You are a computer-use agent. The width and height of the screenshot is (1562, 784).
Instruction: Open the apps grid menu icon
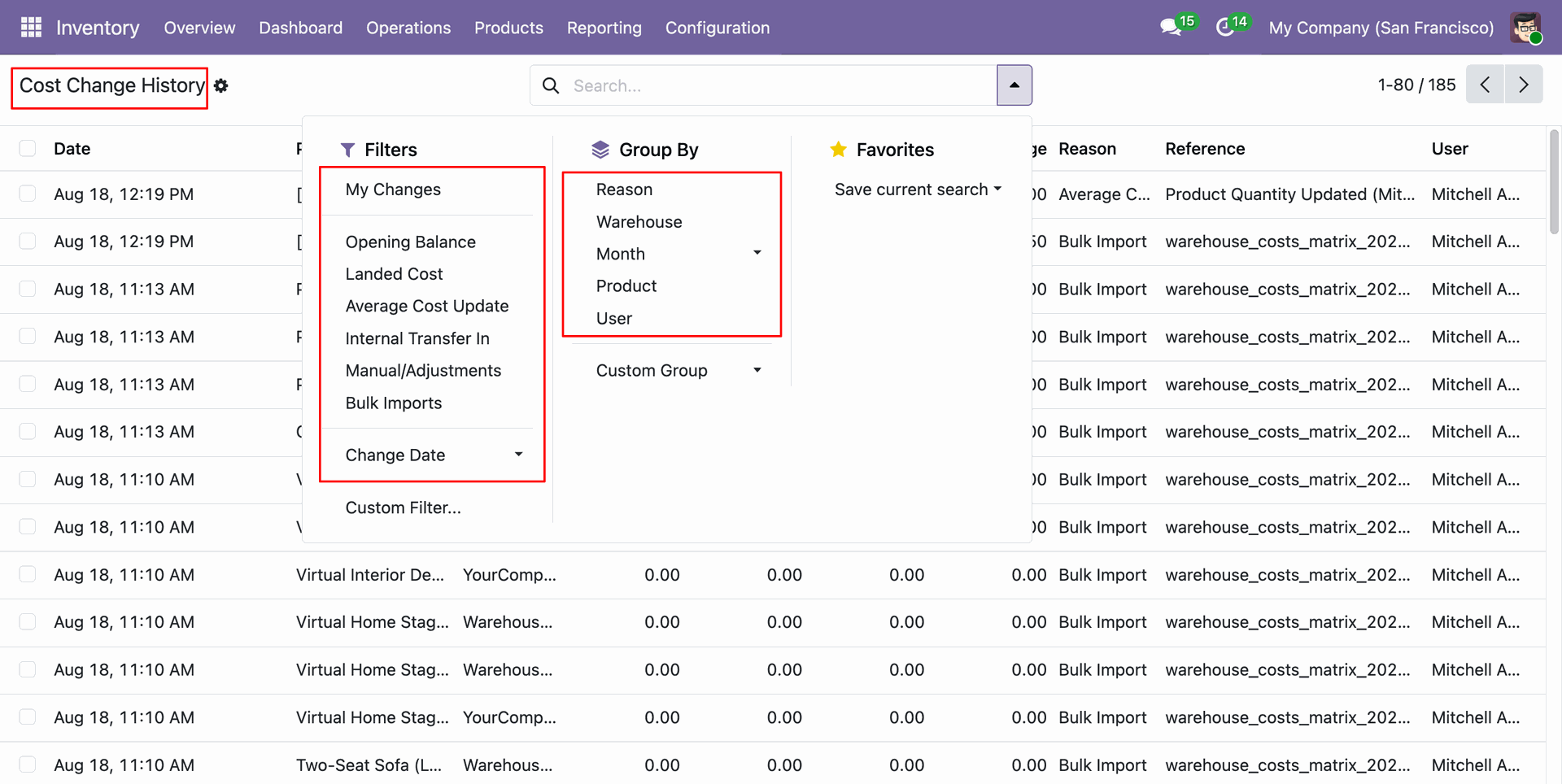pyautogui.click(x=31, y=28)
